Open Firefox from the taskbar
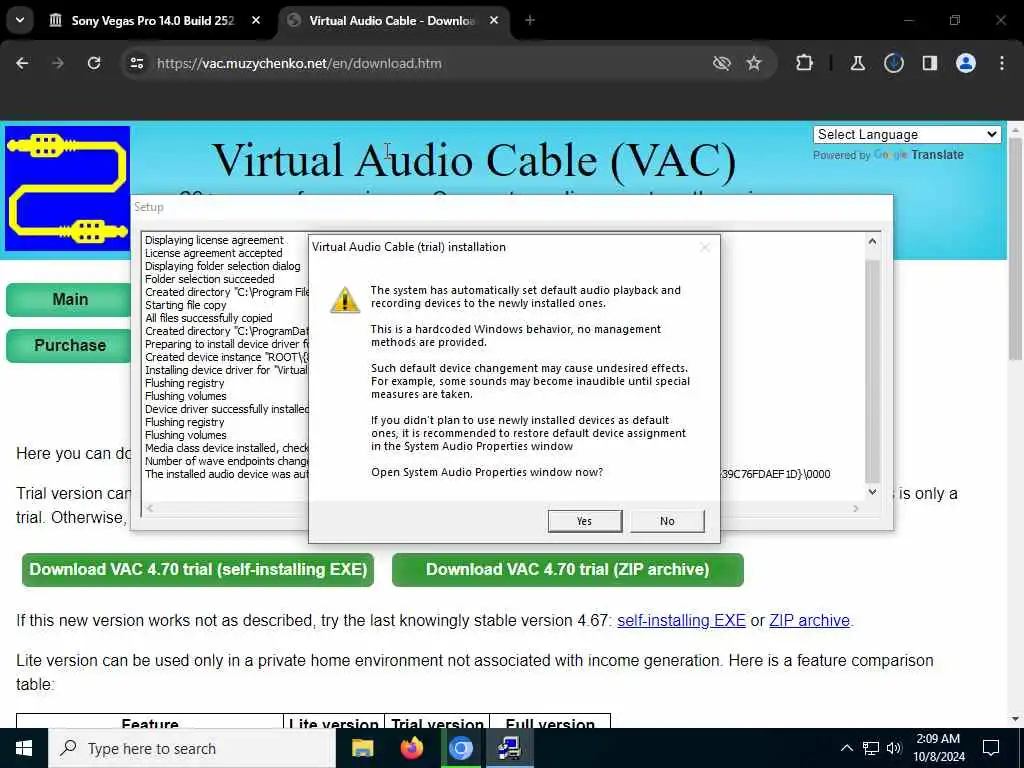 coord(411,748)
